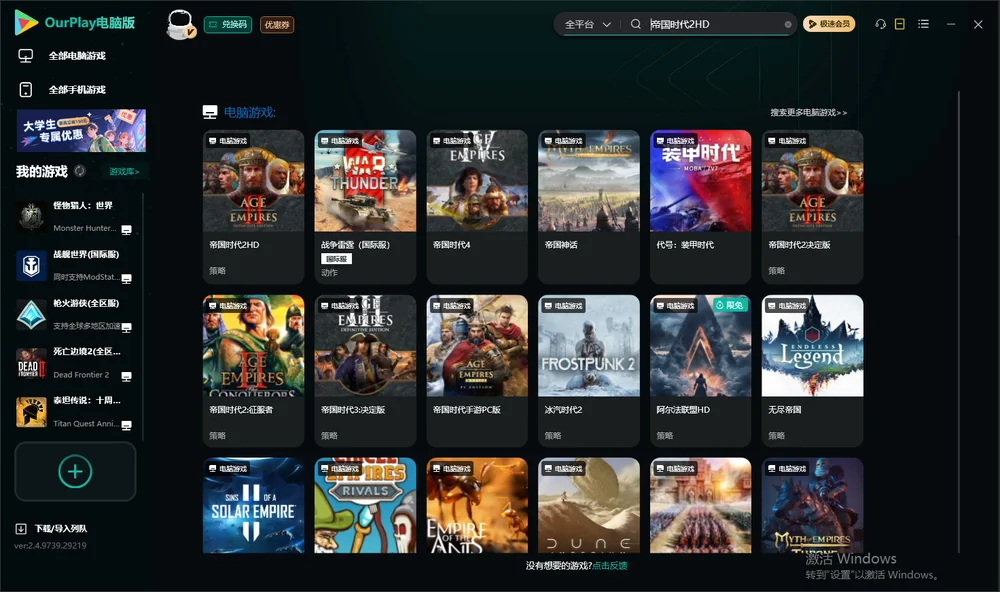Image resolution: width=1000 pixels, height=592 pixels.
Task: Click the 限免 free badge on 阿尔法联盟HD
Action: click(x=730, y=305)
